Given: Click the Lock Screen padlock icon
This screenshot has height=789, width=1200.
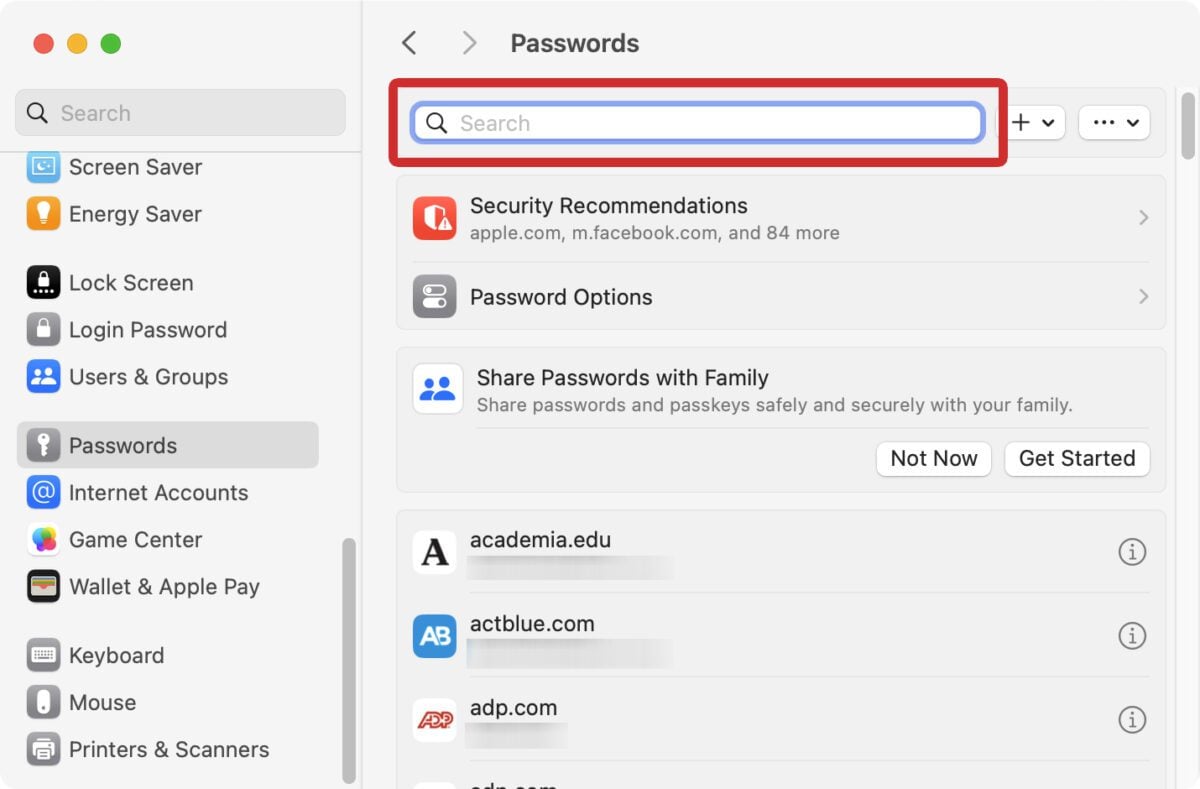Looking at the screenshot, I should point(42,282).
